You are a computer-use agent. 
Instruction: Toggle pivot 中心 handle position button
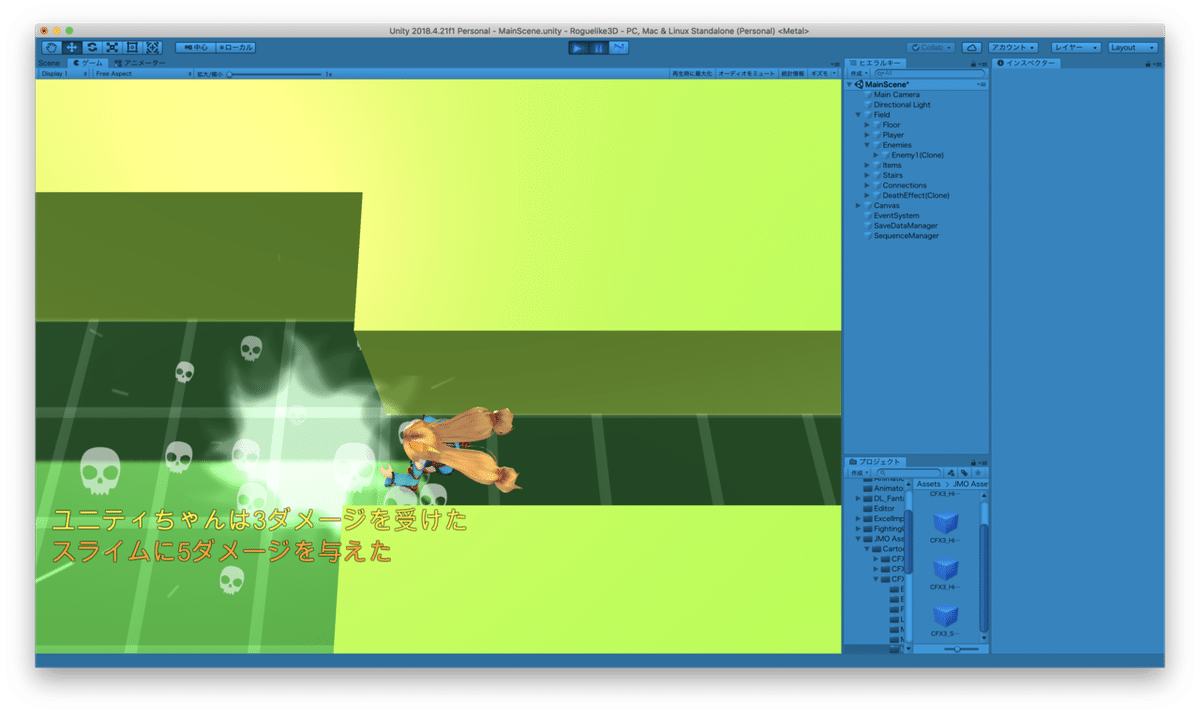(195, 47)
